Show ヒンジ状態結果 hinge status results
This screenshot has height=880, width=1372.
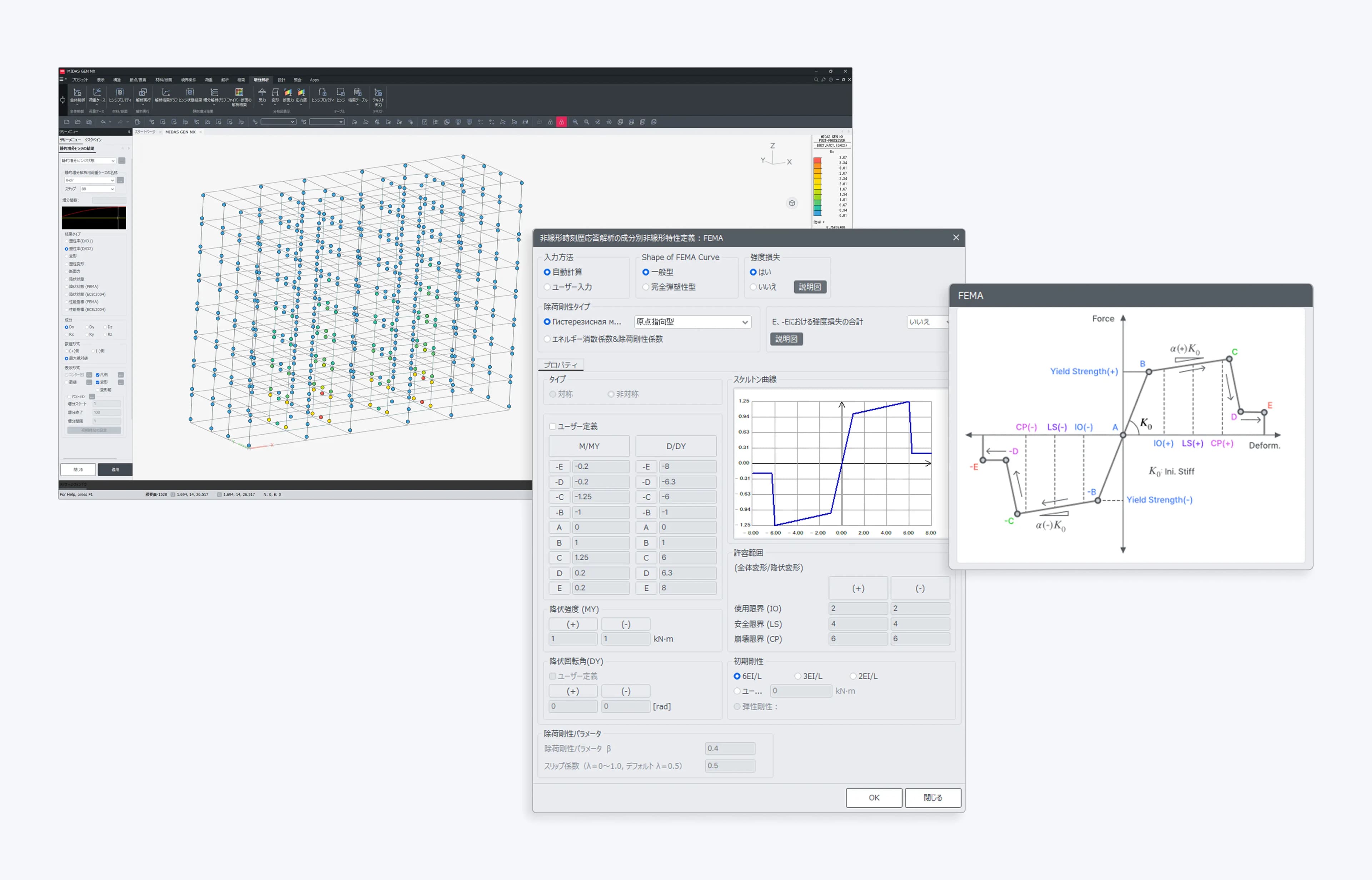click(x=190, y=95)
